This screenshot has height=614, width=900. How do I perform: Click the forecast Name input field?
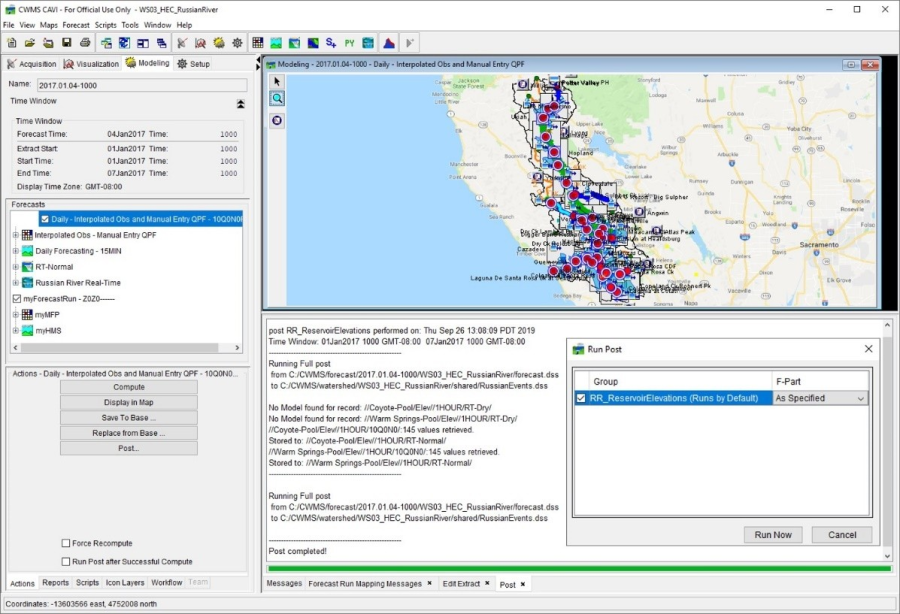[142, 86]
